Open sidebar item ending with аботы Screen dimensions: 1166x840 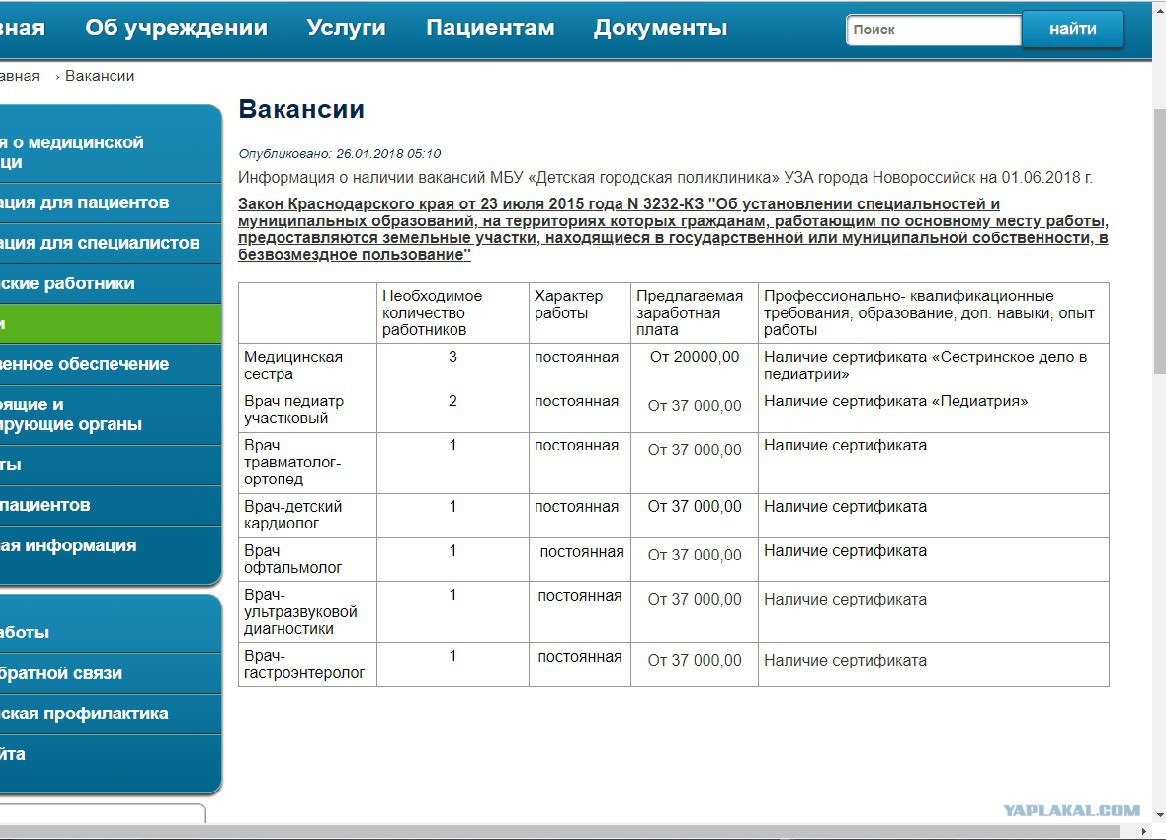tap(110, 632)
